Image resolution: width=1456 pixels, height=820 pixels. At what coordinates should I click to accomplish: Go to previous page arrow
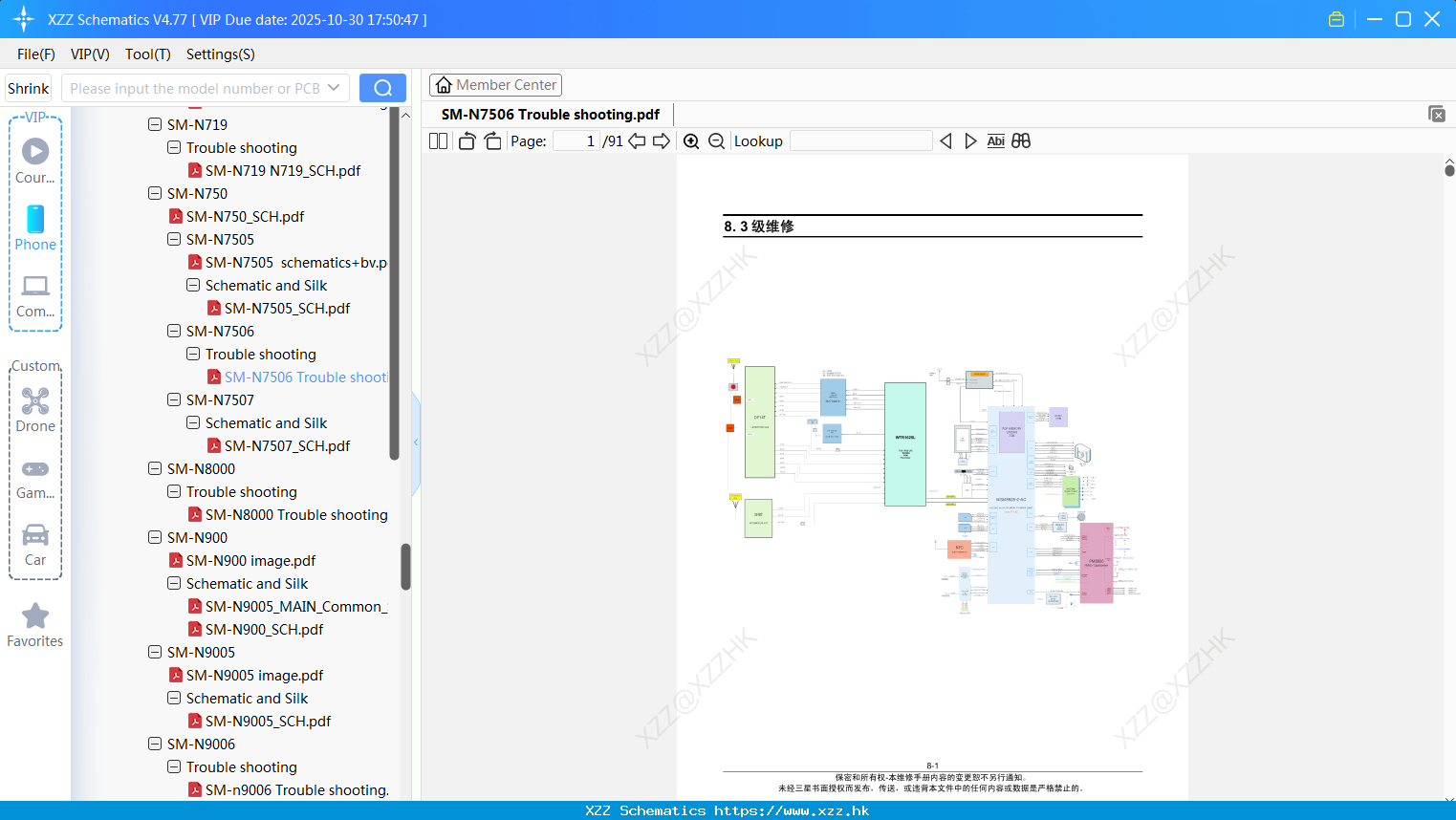[x=637, y=140]
